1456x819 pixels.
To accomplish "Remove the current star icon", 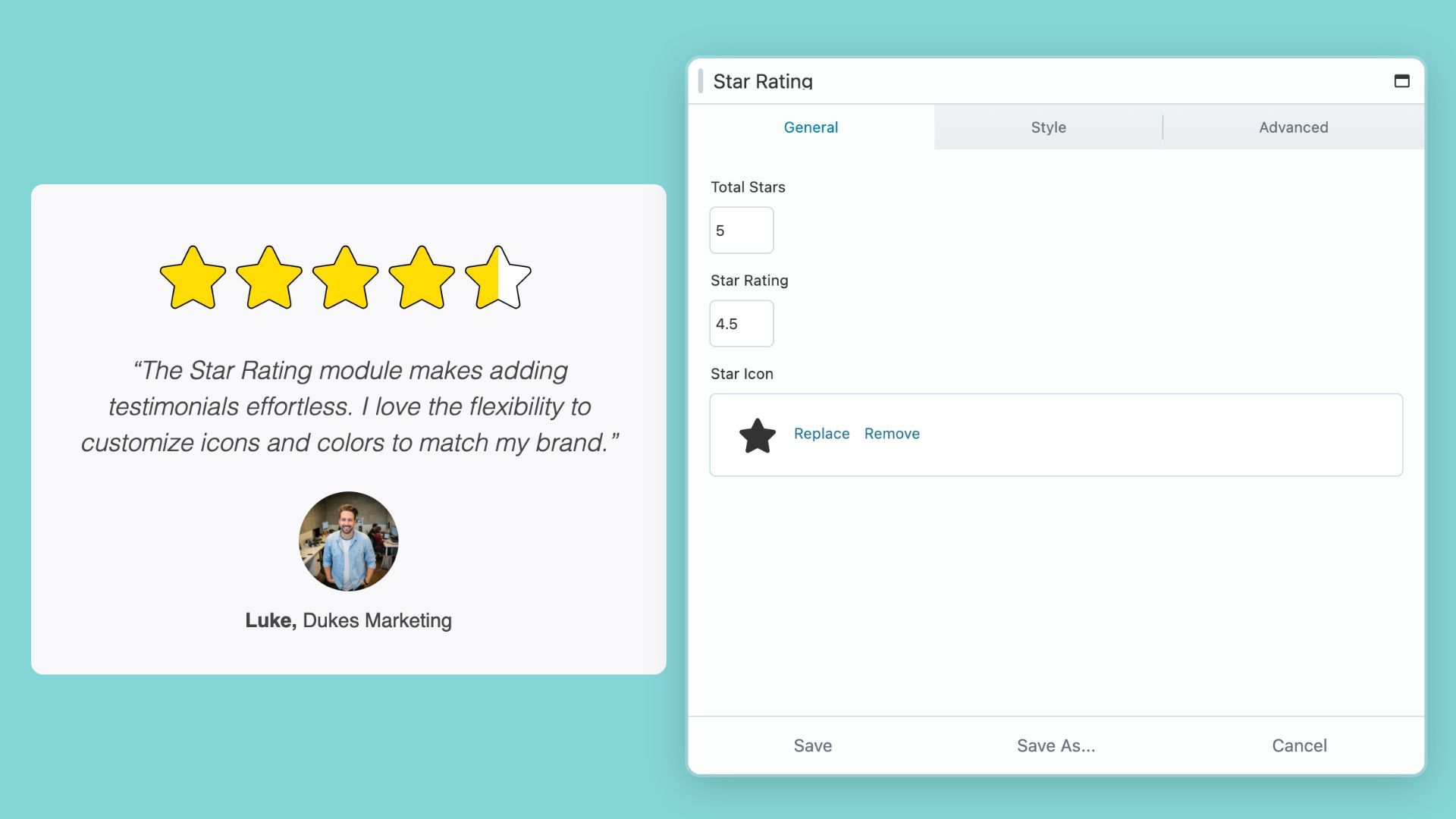I will click(x=892, y=434).
